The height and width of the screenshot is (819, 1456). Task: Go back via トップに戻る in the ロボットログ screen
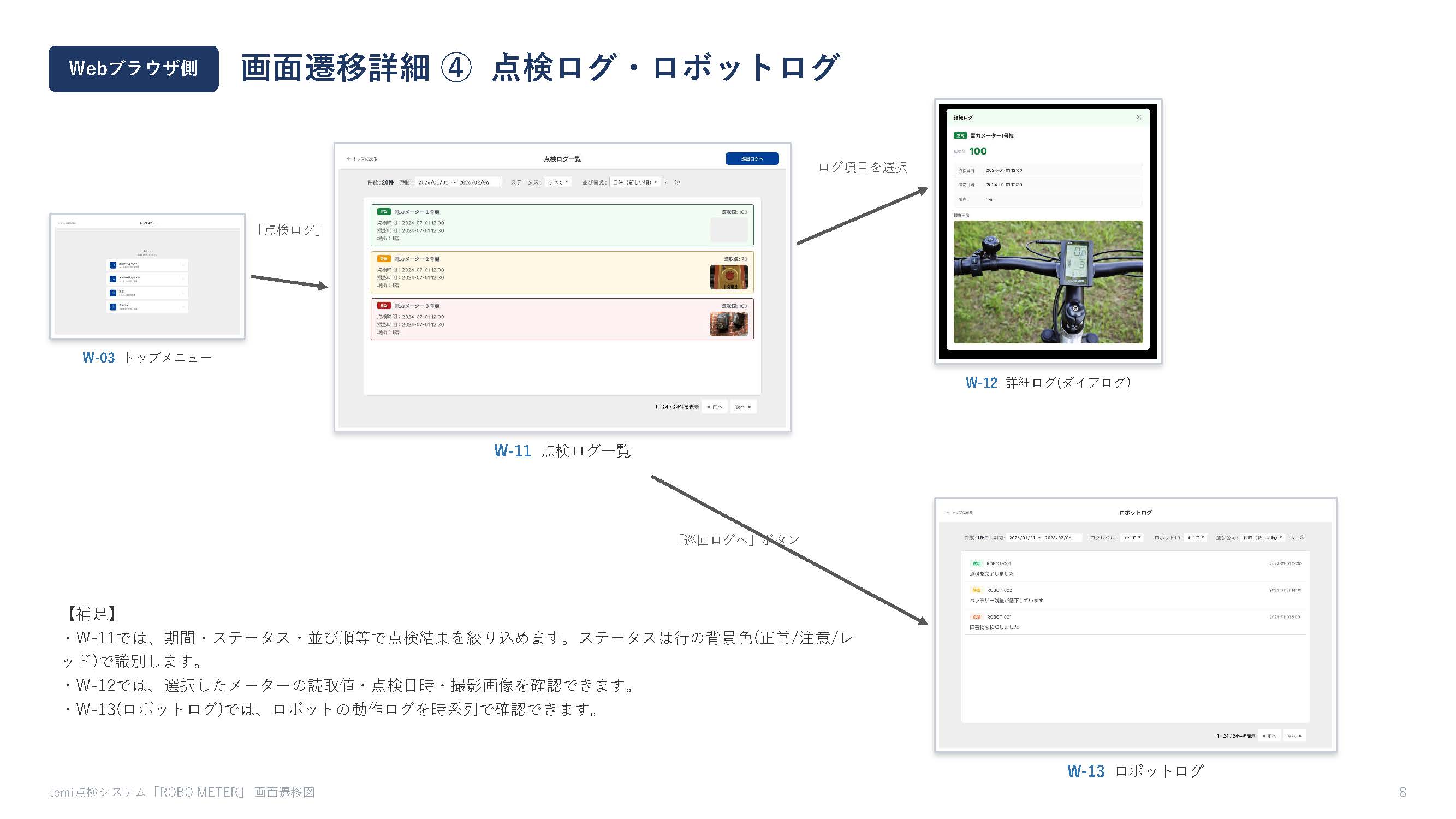960,513
